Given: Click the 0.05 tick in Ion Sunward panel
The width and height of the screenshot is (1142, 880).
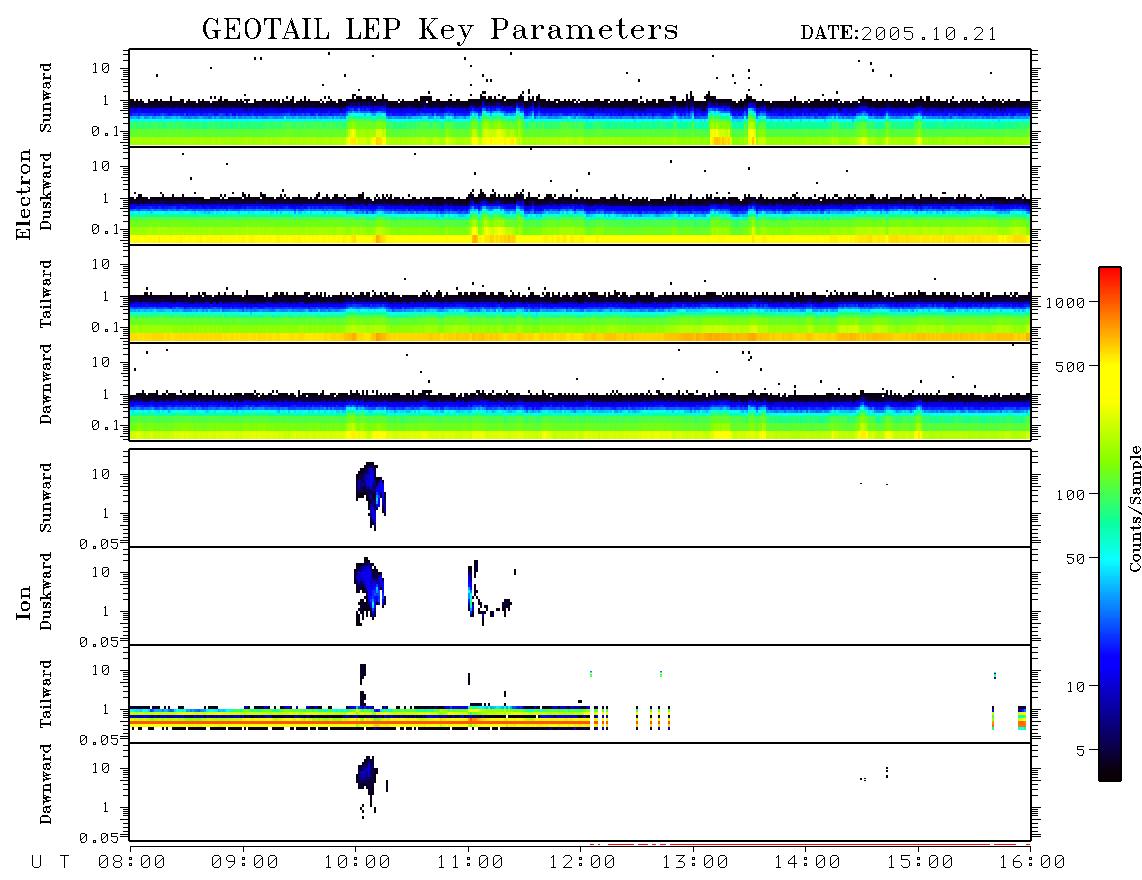Looking at the screenshot, I should (98, 543).
